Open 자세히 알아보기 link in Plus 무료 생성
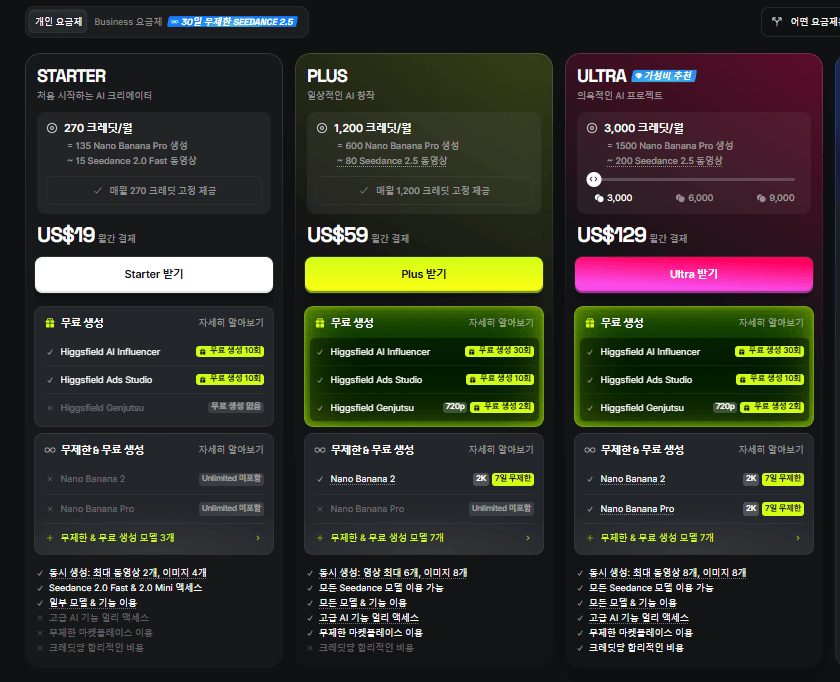Image resolution: width=840 pixels, height=682 pixels. 501,323
